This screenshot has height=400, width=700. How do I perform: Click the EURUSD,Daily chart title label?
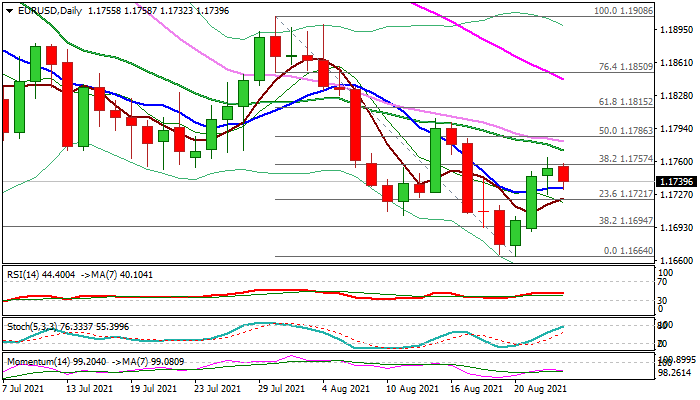45,9
